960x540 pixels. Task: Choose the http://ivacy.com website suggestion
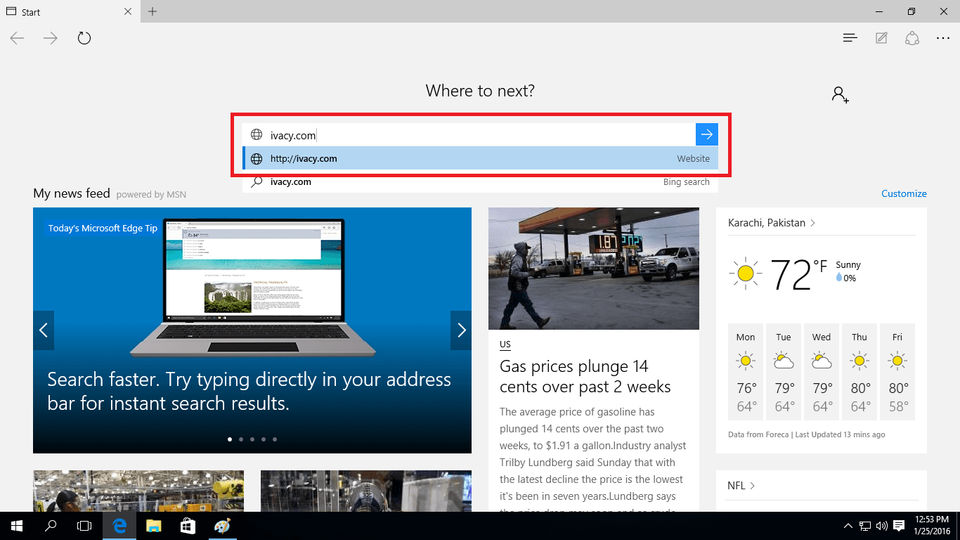(481, 159)
